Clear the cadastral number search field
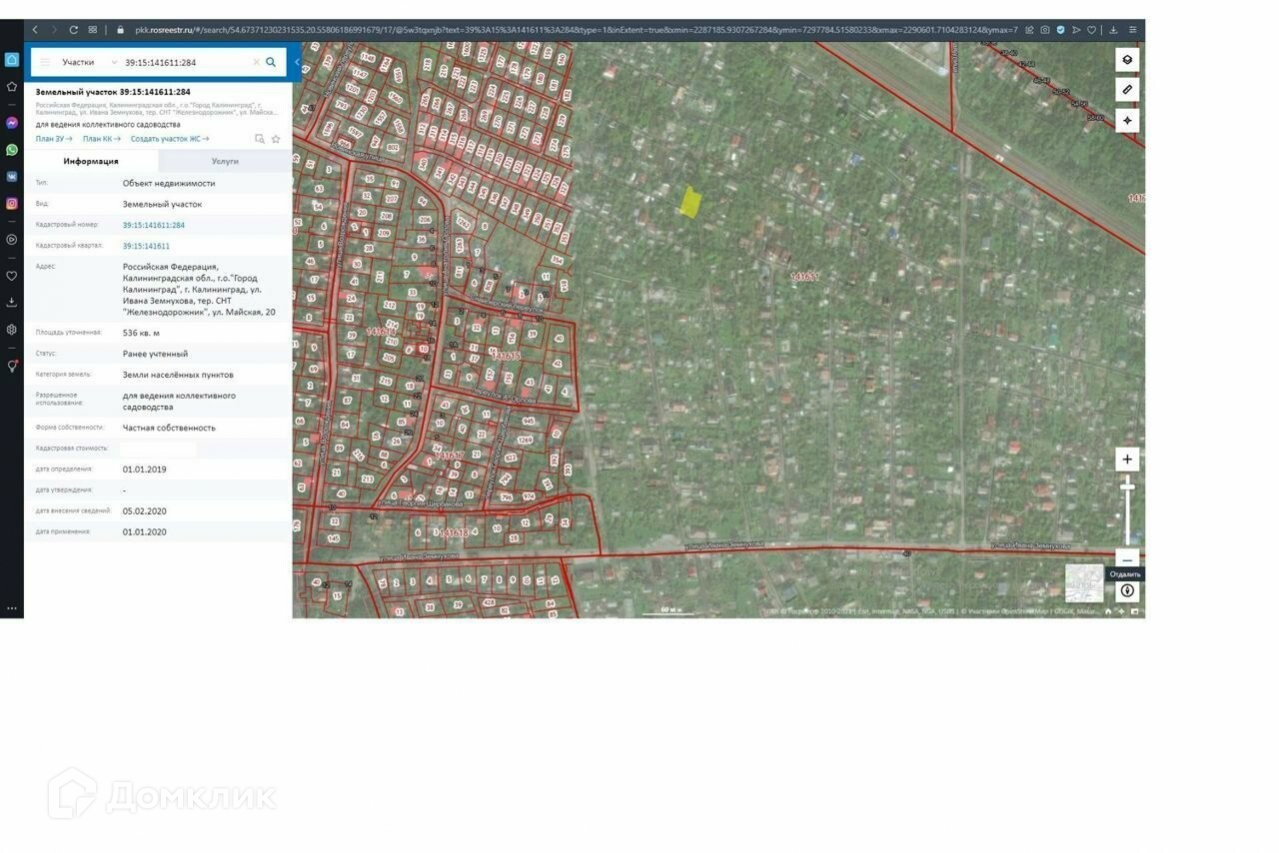Viewport: 1279px width, 853px height. pyautogui.click(x=256, y=62)
